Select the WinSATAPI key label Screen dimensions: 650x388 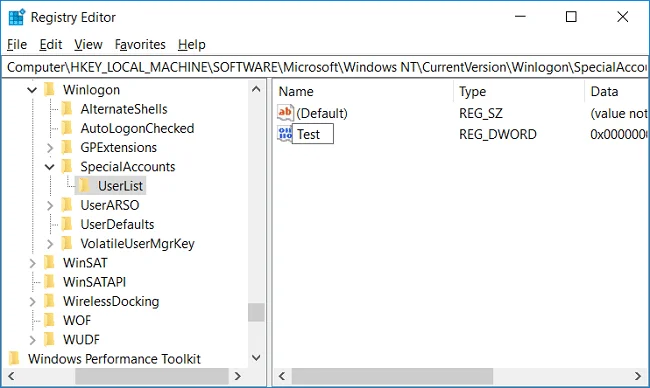coord(95,282)
